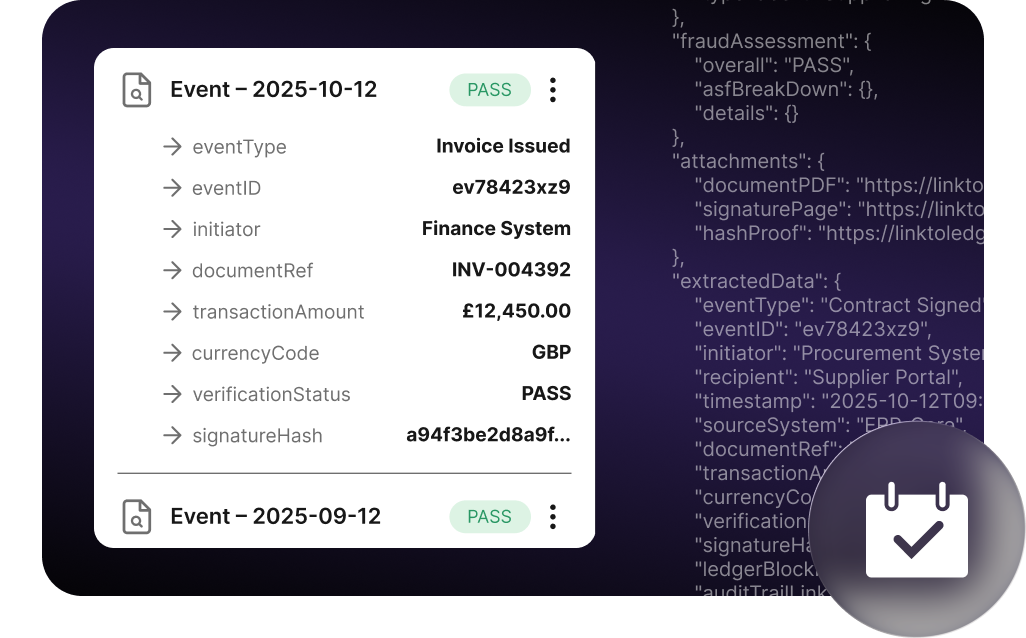This screenshot has height=638, width=1026.
Task: Click the PASS badge on Event 2025-09-12
Action: coord(489,516)
